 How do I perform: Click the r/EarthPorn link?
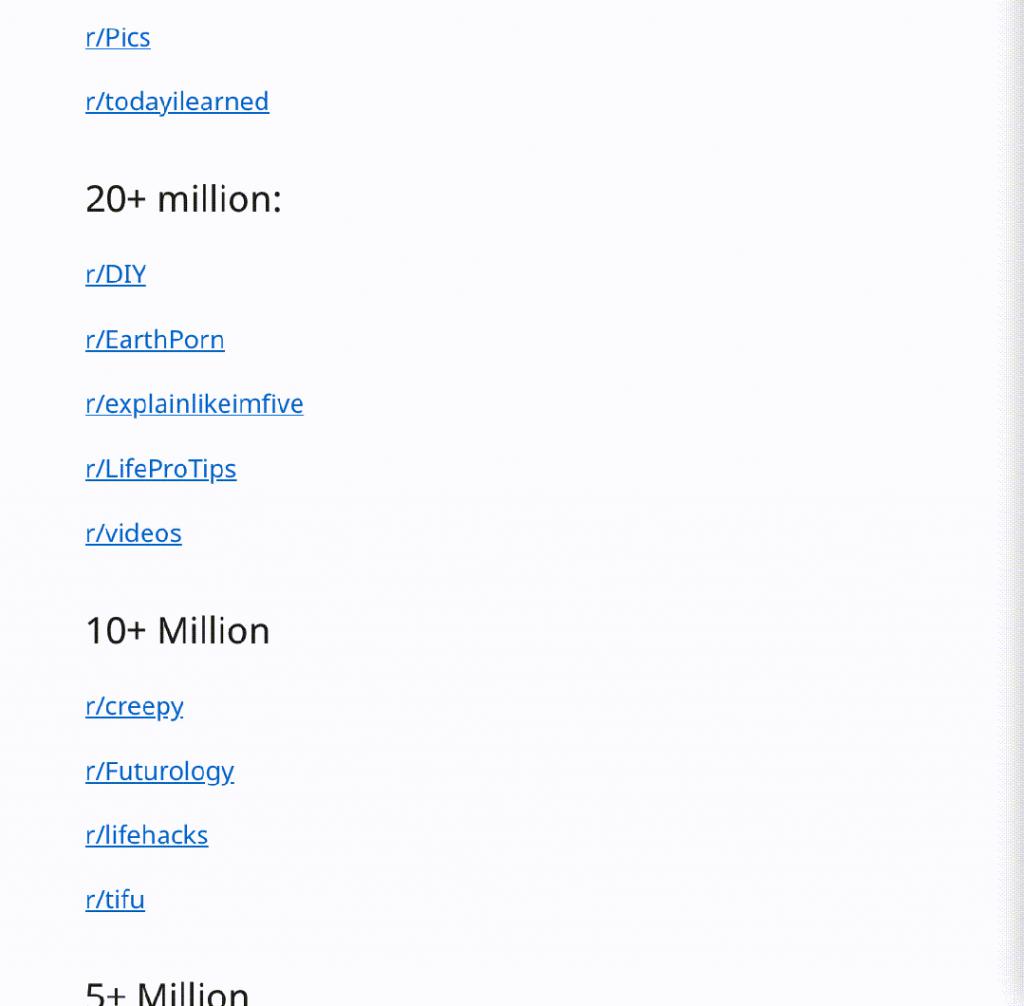(x=155, y=340)
